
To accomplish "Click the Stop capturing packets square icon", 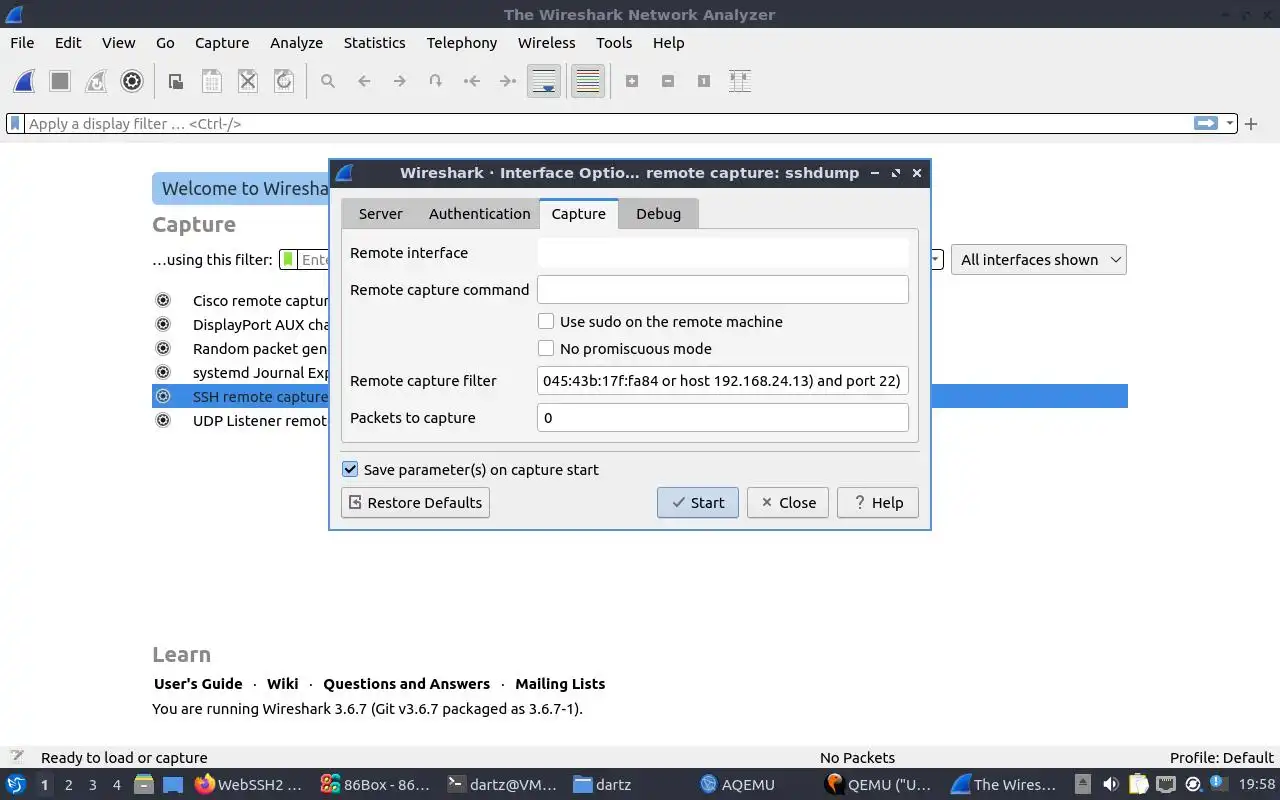I will point(60,81).
